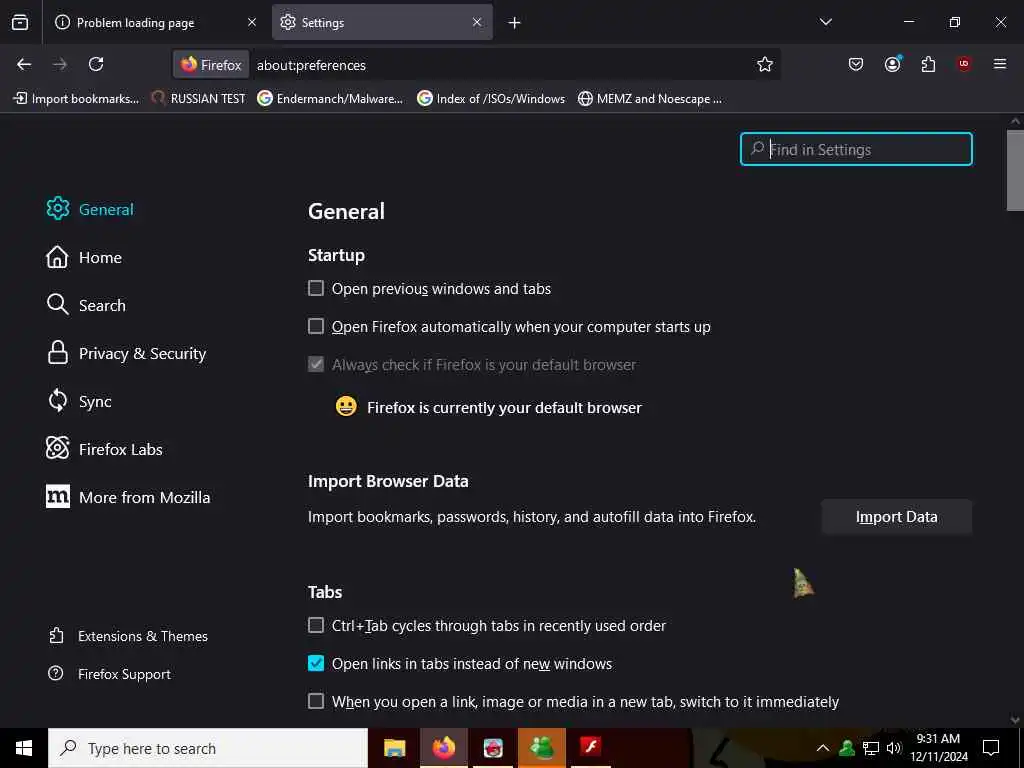The image size is (1024, 768).
Task: Click the Import Data button
Action: tap(897, 517)
